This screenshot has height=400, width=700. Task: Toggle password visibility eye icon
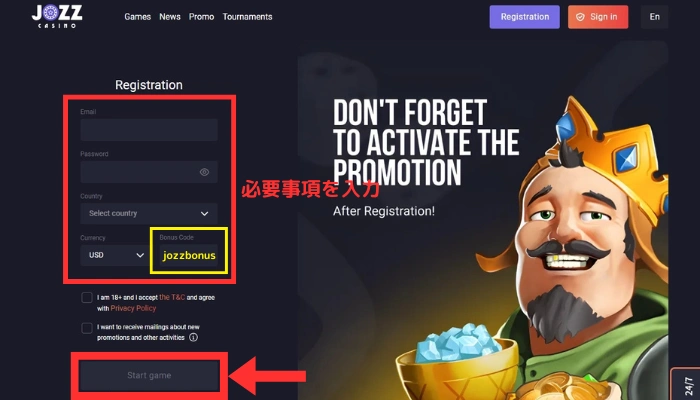click(204, 172)
